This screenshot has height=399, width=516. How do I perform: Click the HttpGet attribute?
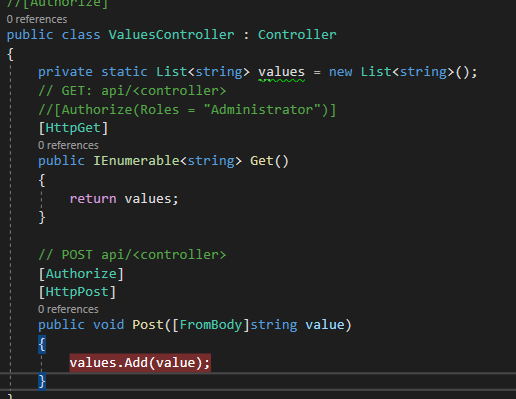[73, 128]
